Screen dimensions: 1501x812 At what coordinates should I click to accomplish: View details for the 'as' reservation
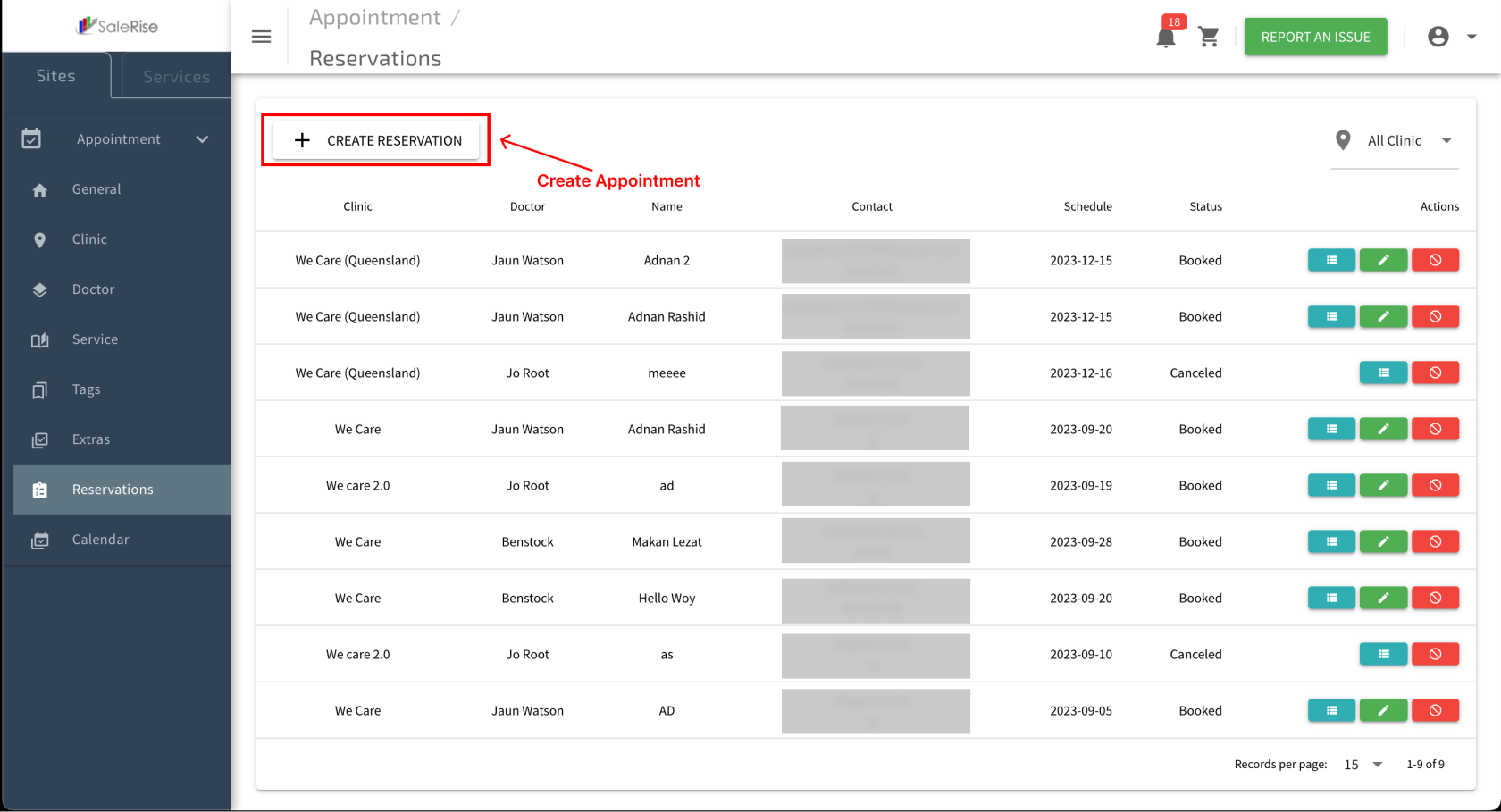pos(1383,654)
